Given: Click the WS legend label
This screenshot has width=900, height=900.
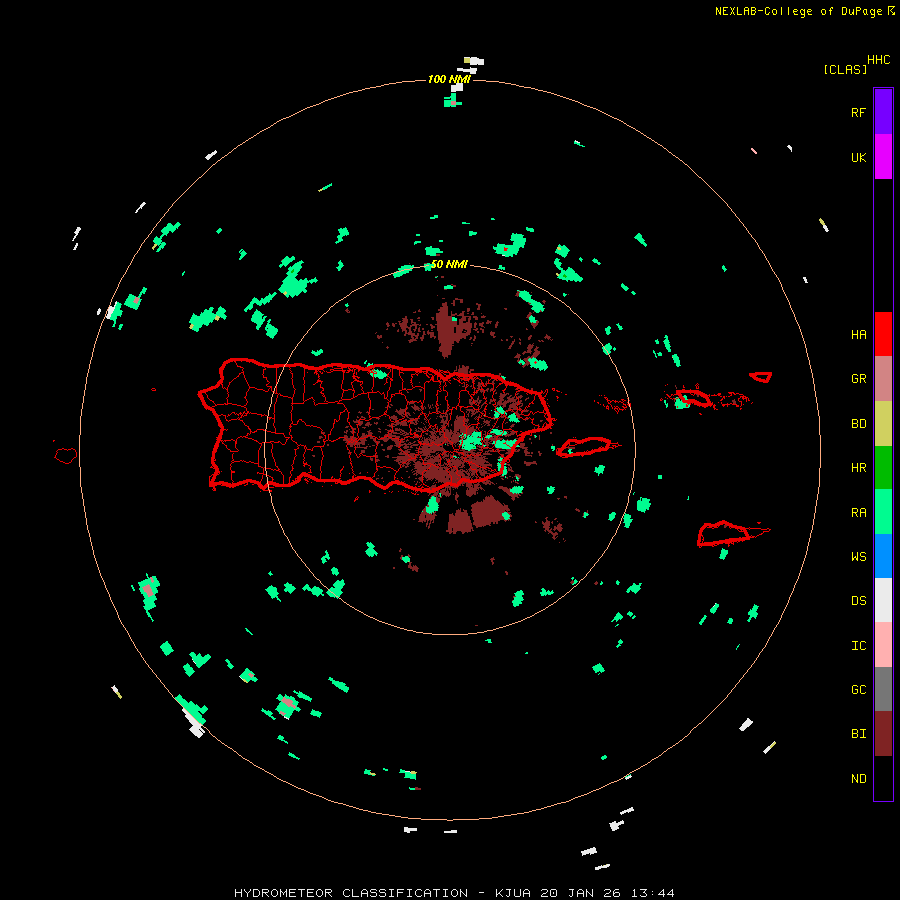Looking at the screenshot, I should 858,556.
